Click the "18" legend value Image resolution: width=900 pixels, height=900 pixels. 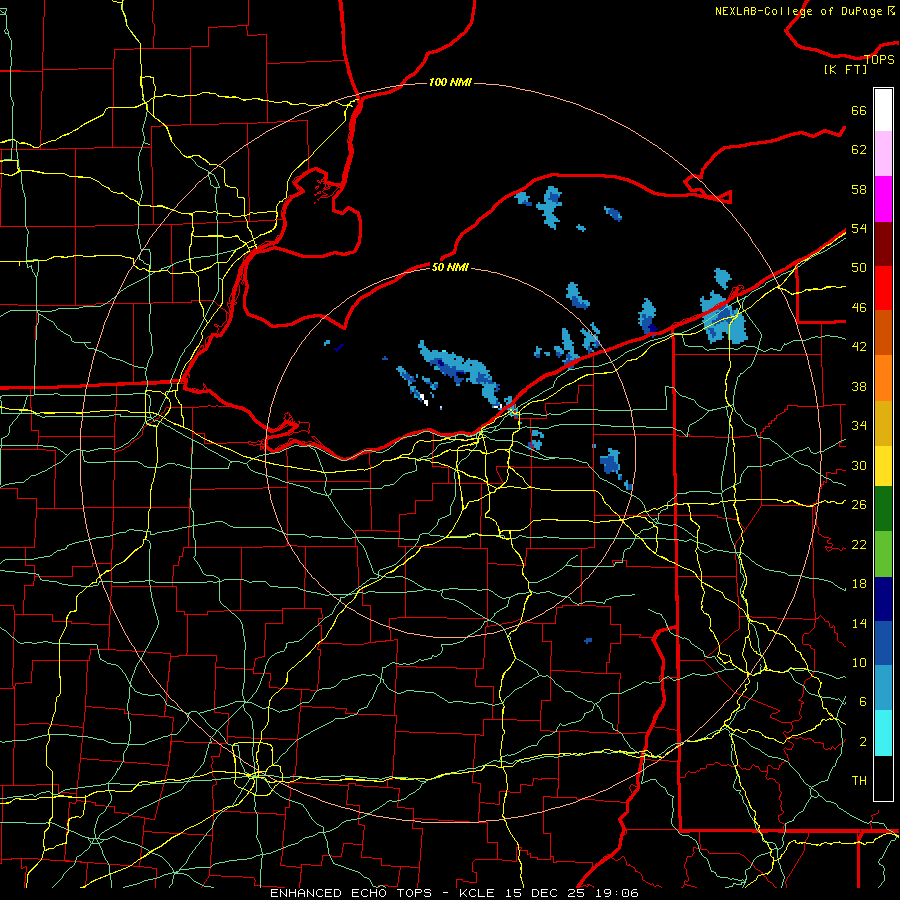(x=859, y=584)
